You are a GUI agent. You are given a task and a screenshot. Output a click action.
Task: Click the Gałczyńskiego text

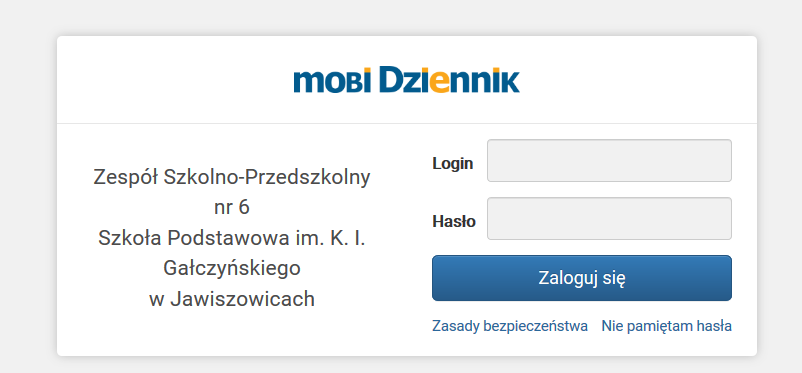tap(232, 268)
